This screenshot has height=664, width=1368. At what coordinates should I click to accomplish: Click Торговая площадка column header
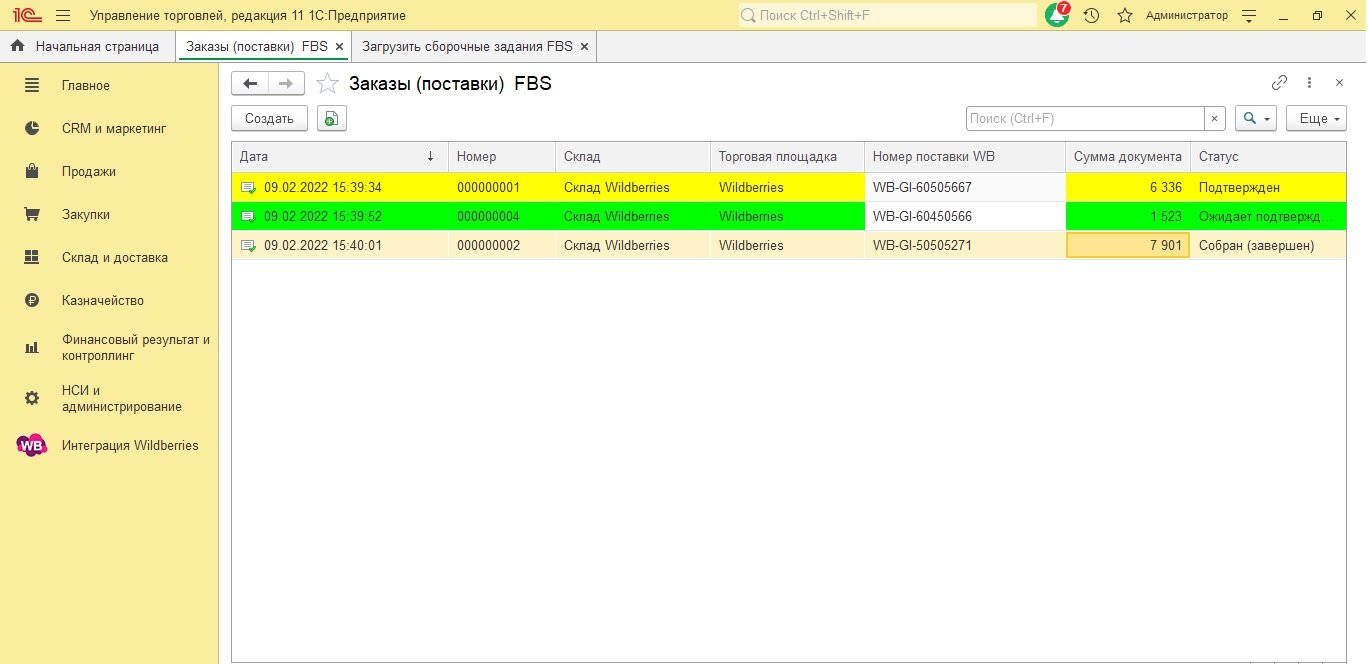[x=787, y=157]
